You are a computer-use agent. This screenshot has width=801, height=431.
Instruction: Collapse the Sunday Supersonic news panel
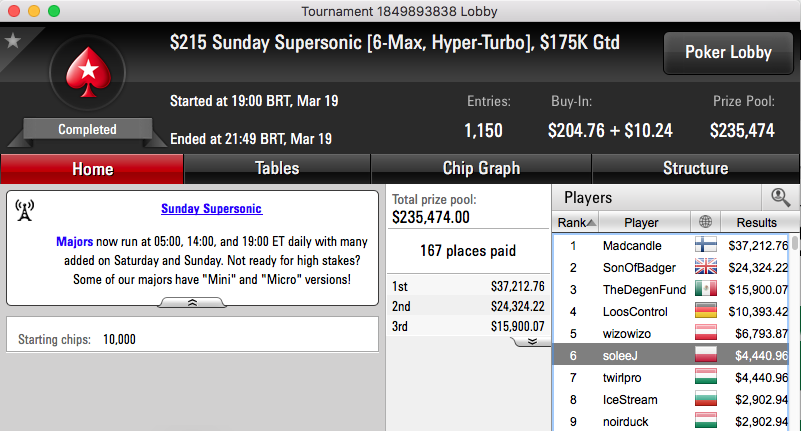coord(192,303)
